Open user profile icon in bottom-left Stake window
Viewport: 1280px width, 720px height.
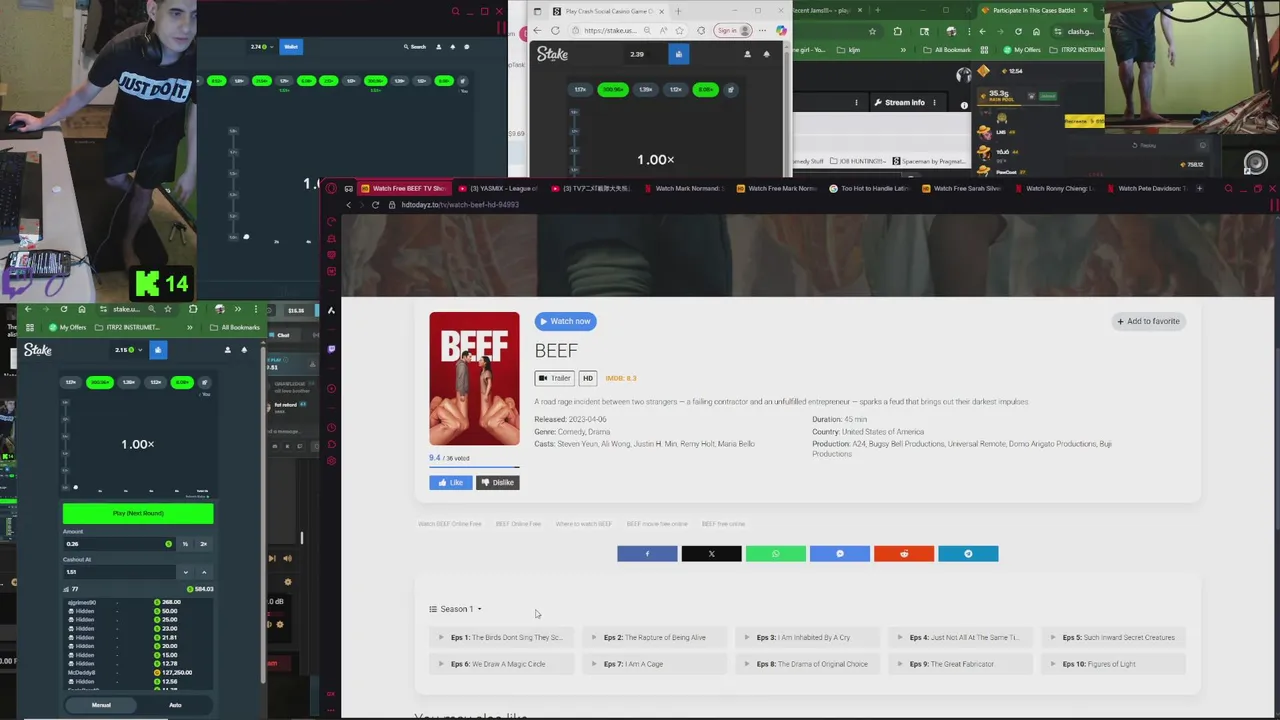pos(227,350)
